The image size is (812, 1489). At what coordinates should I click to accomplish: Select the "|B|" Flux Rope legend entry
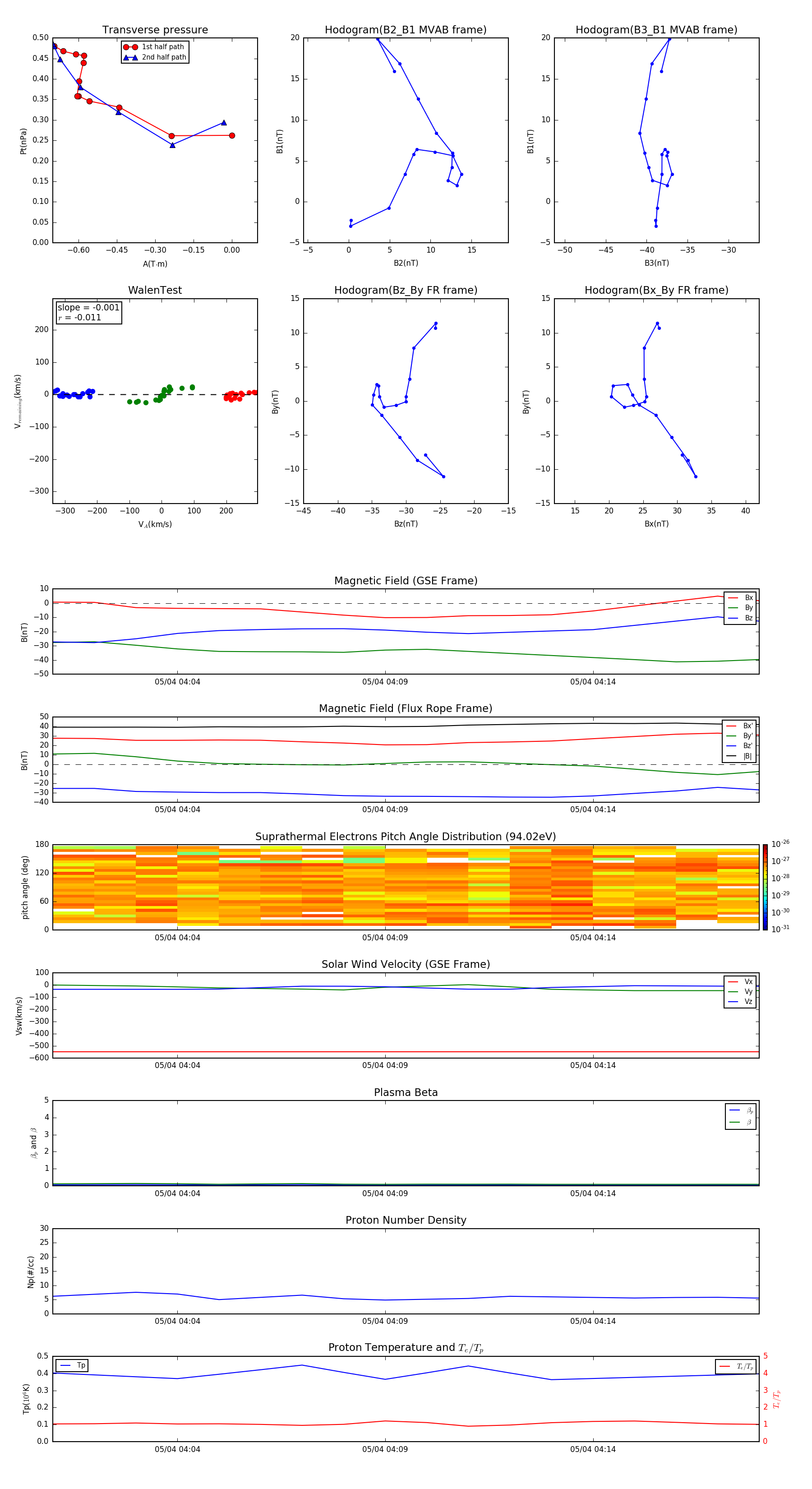point(740,756)
